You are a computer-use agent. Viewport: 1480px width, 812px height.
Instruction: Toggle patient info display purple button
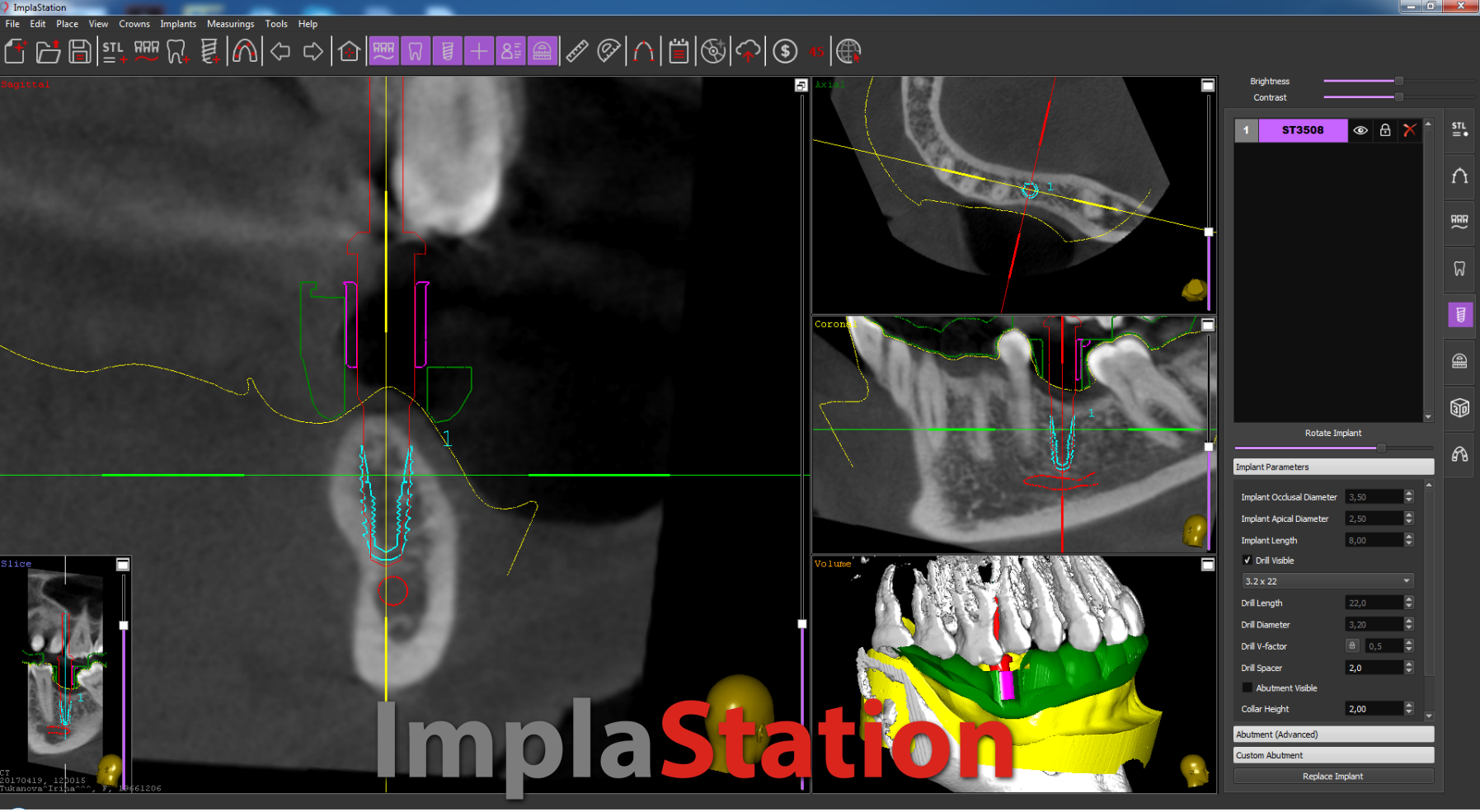pos(510,52)
